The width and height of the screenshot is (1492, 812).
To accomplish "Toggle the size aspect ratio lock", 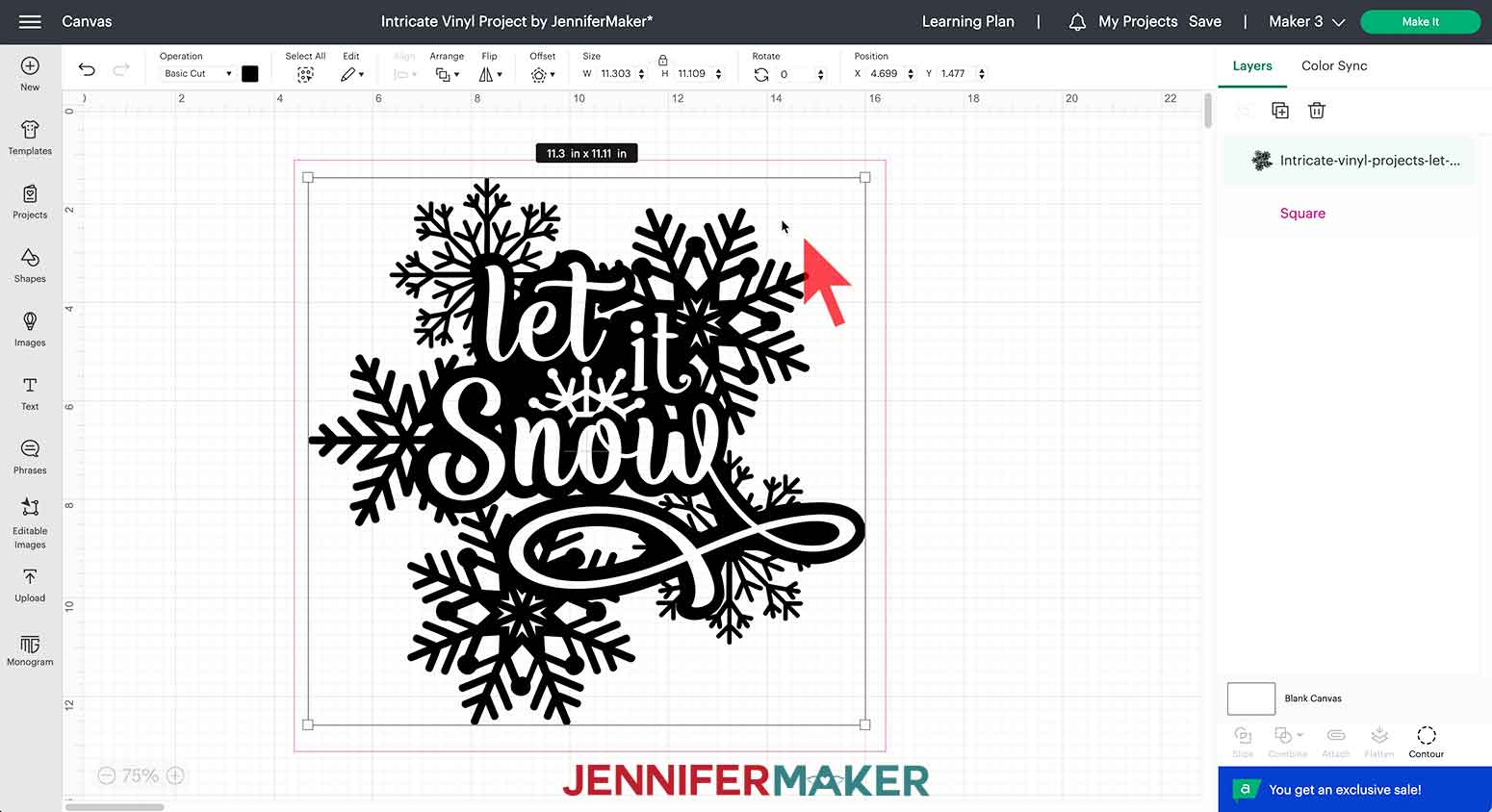I will tap(662, 60).
